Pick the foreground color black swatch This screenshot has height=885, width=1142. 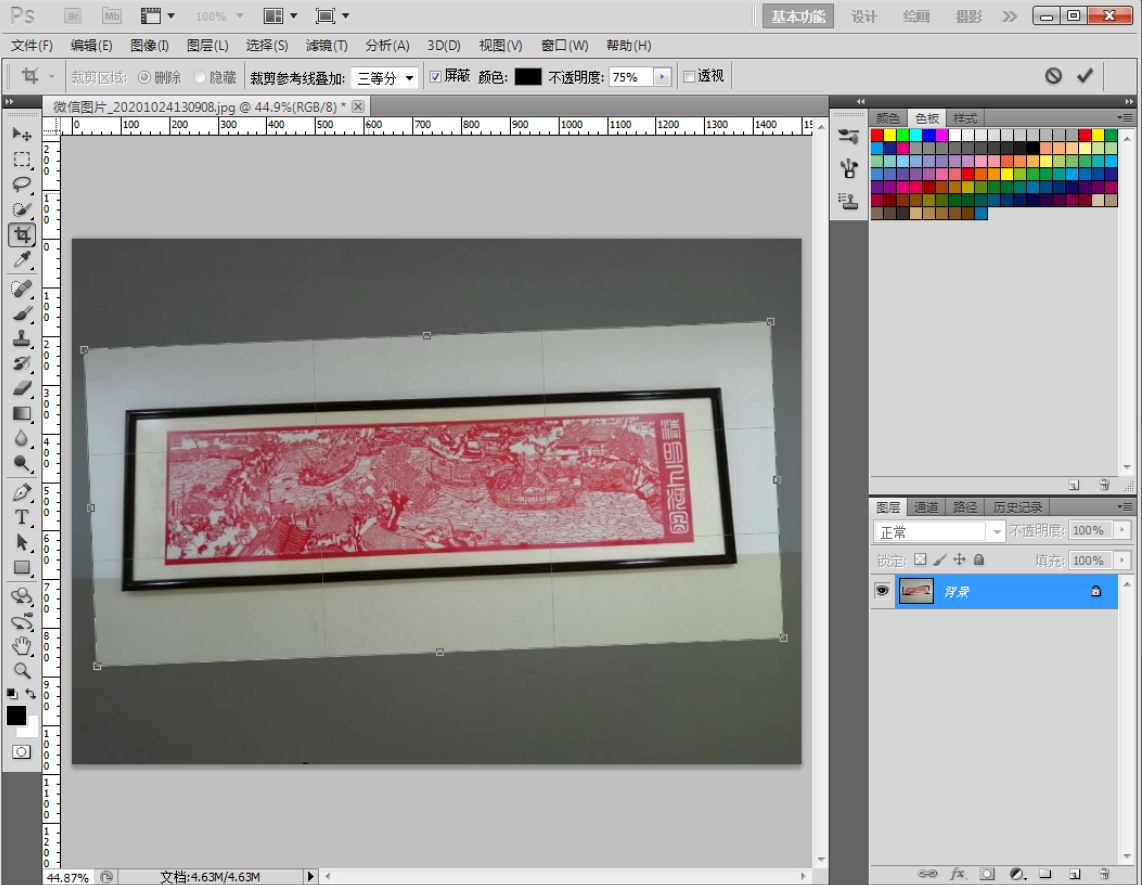click(x=16, y=715)
